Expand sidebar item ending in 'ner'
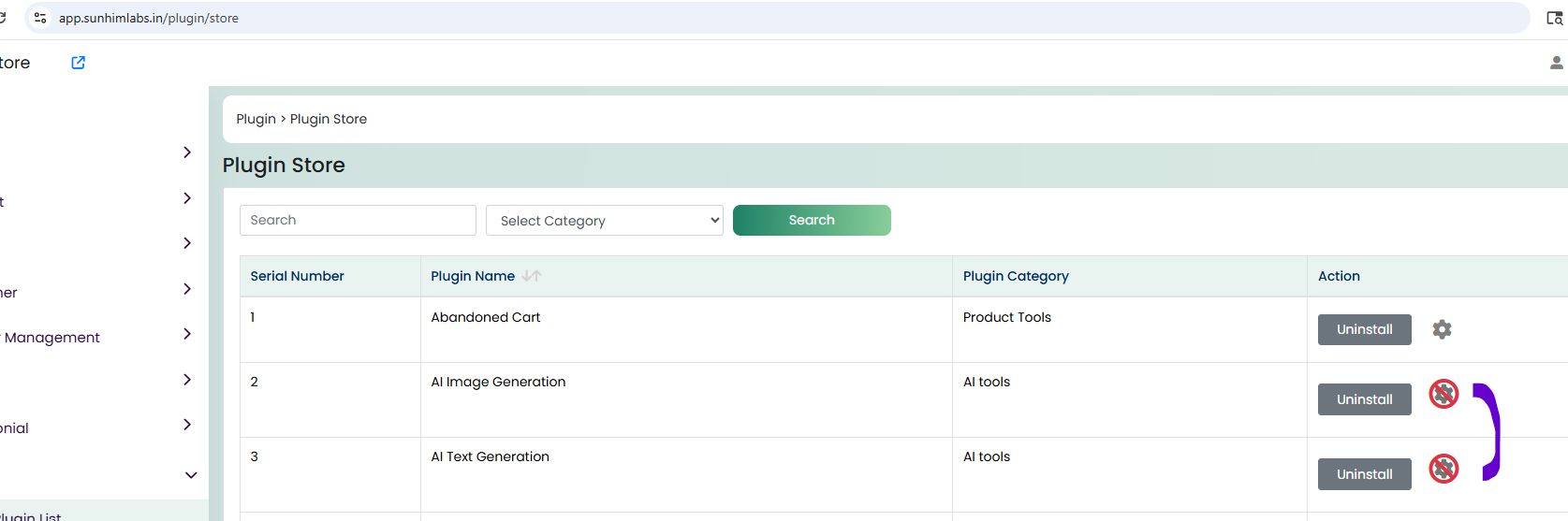This screenshot has height=521, width=1568. 187,289
